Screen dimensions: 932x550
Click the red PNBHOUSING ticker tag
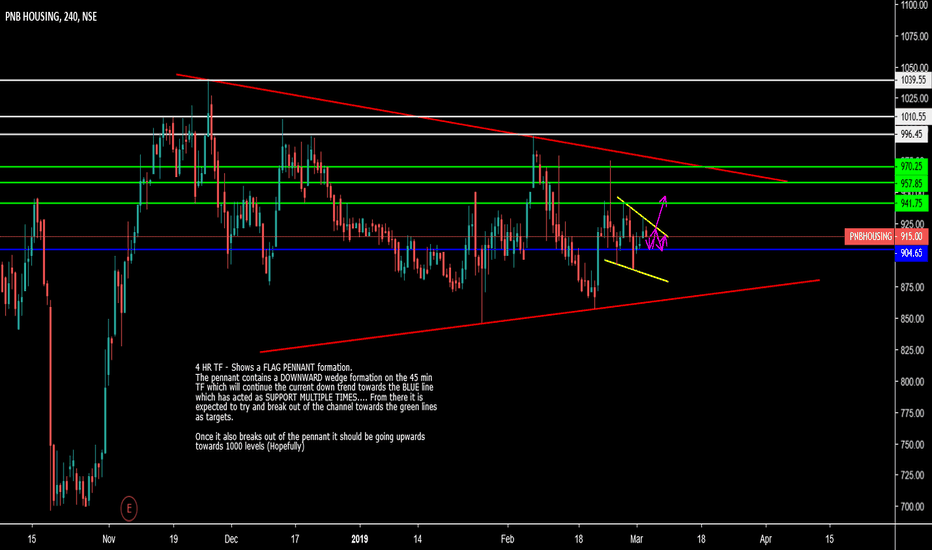click(870, 237)
